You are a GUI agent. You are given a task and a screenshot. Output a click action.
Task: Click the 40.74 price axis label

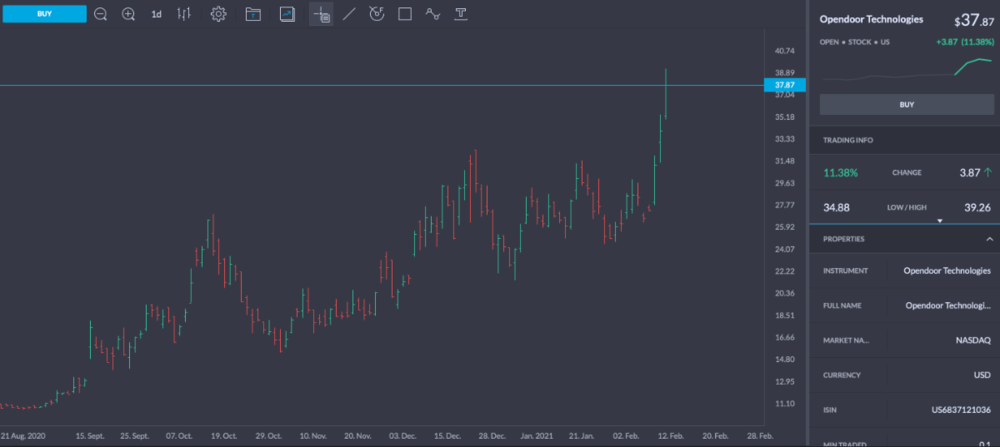click(x=784, y=51)
